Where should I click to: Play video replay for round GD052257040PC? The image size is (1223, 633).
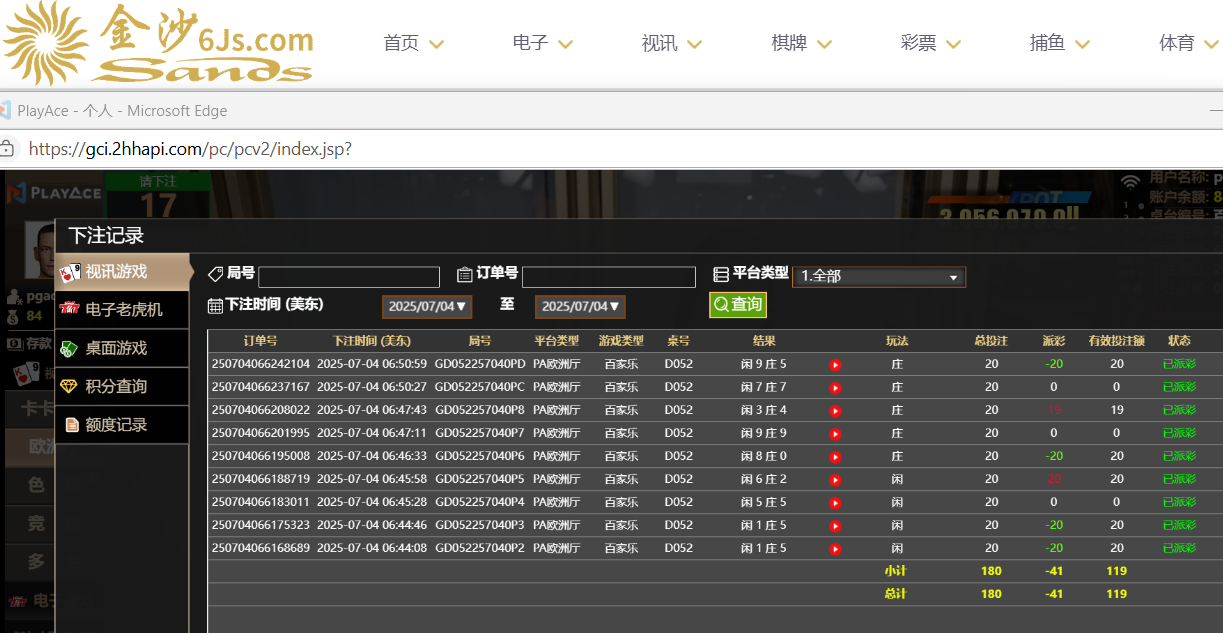pyautogui.click(x=835, y=388)
